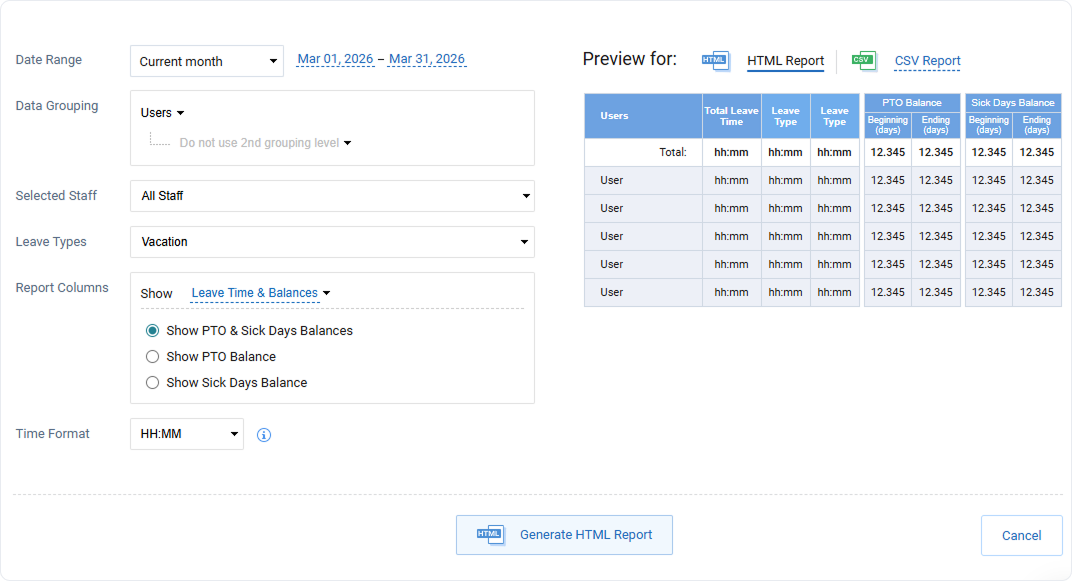Screen dimensions: 1072x581
Task: Open the Users data grouping dropdown
Action: 162,112
